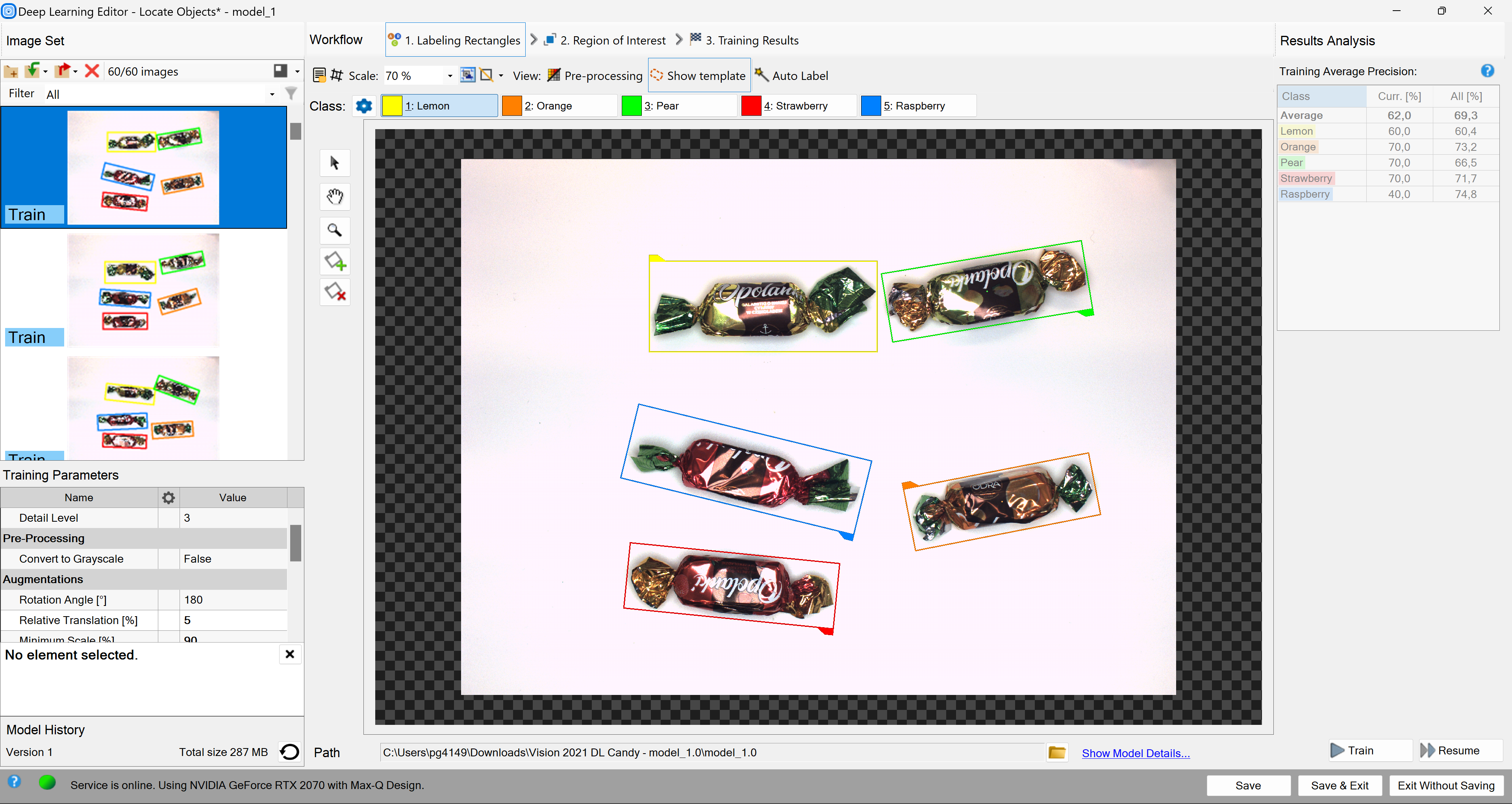
Task: Open class settings gear icon
Action: (364, 106)
